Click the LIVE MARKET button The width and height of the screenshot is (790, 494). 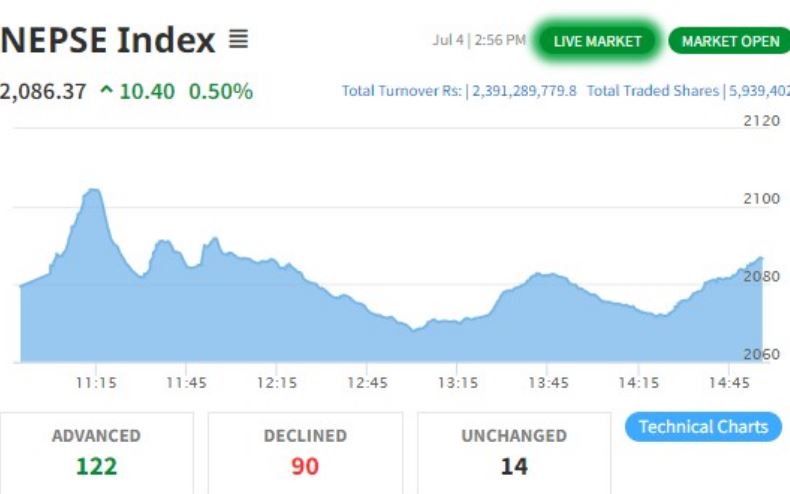(597, 41)
